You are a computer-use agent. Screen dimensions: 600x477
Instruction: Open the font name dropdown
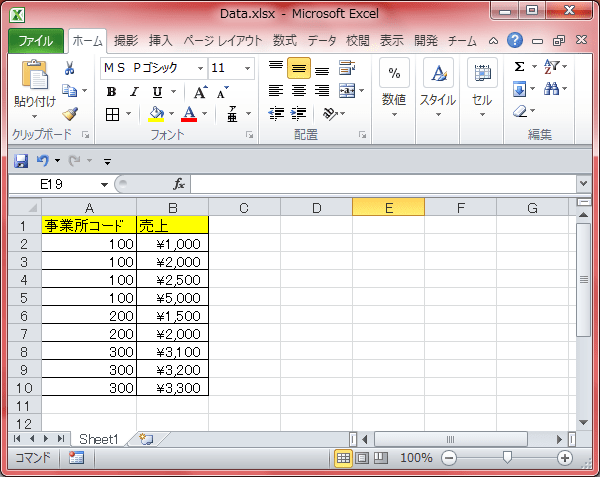pyautogui.click(x=200, y=68)
